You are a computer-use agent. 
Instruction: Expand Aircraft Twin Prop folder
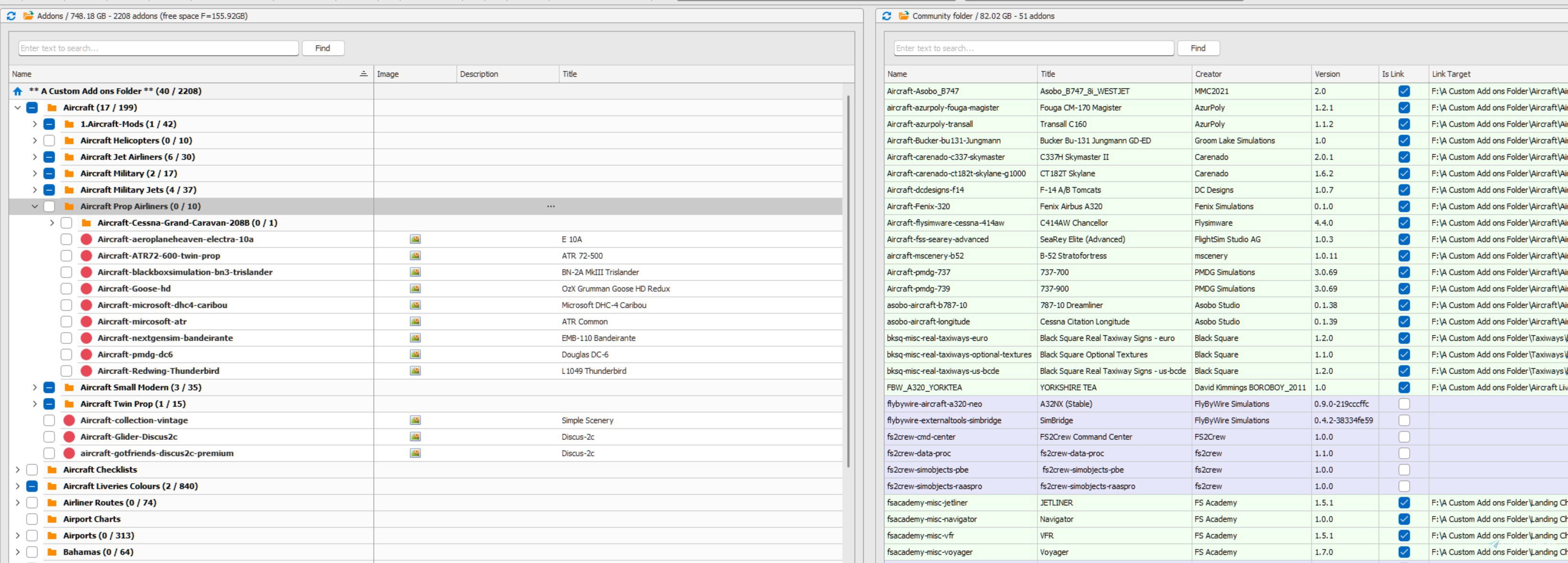[x=35, y=404]
